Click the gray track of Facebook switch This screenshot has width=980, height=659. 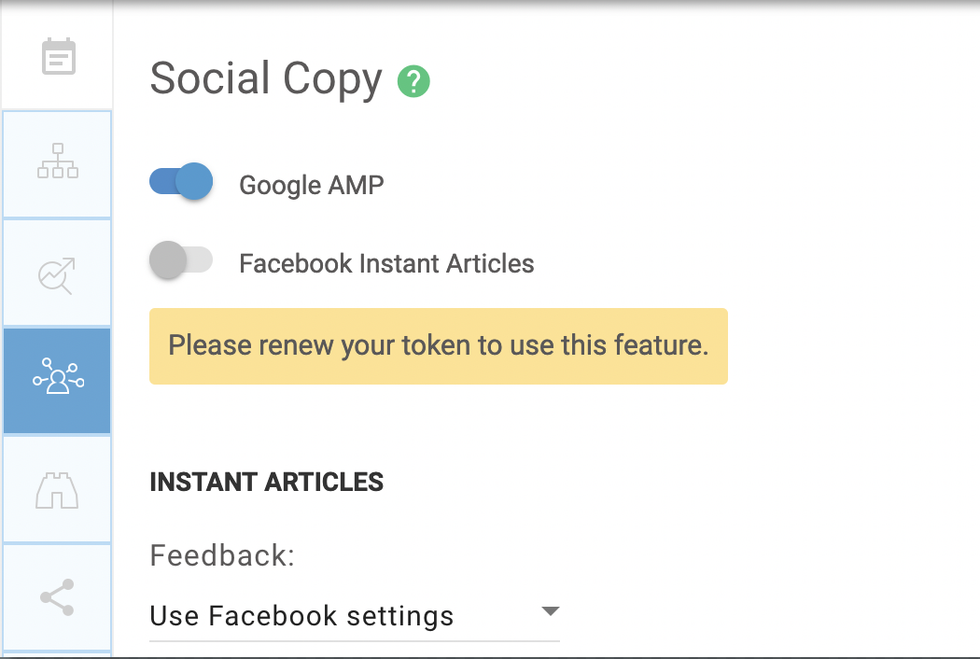pos(200,261)
